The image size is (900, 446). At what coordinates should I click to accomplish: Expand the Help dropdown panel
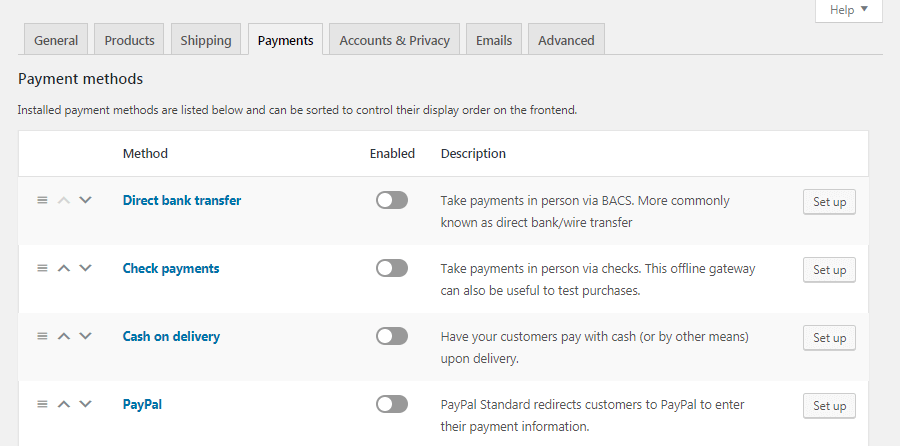(849, 10)
